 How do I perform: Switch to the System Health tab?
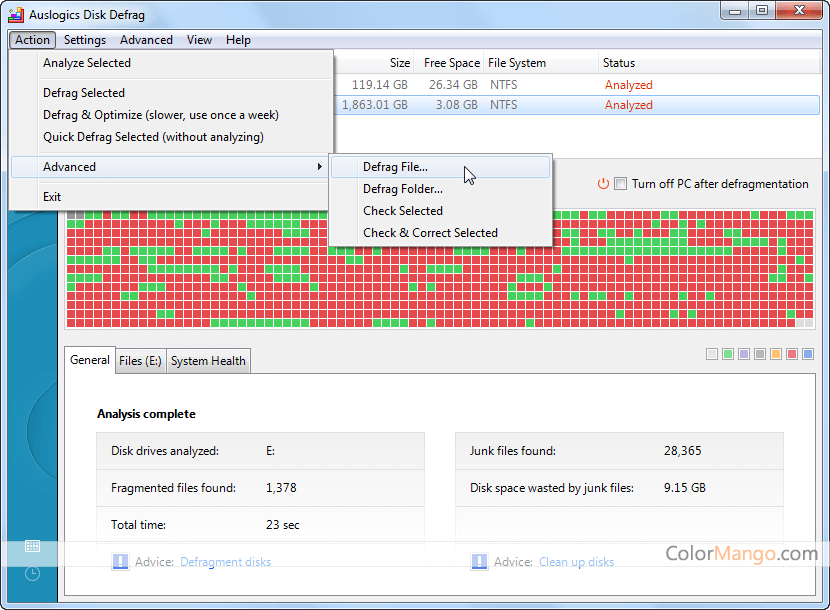208,361
